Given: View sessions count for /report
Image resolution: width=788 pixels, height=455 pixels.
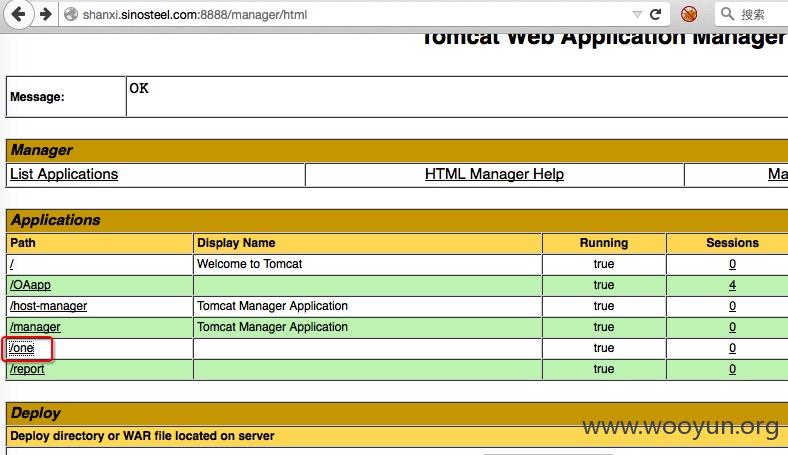Looking at the screenshot, I should (x=732, y=369).
